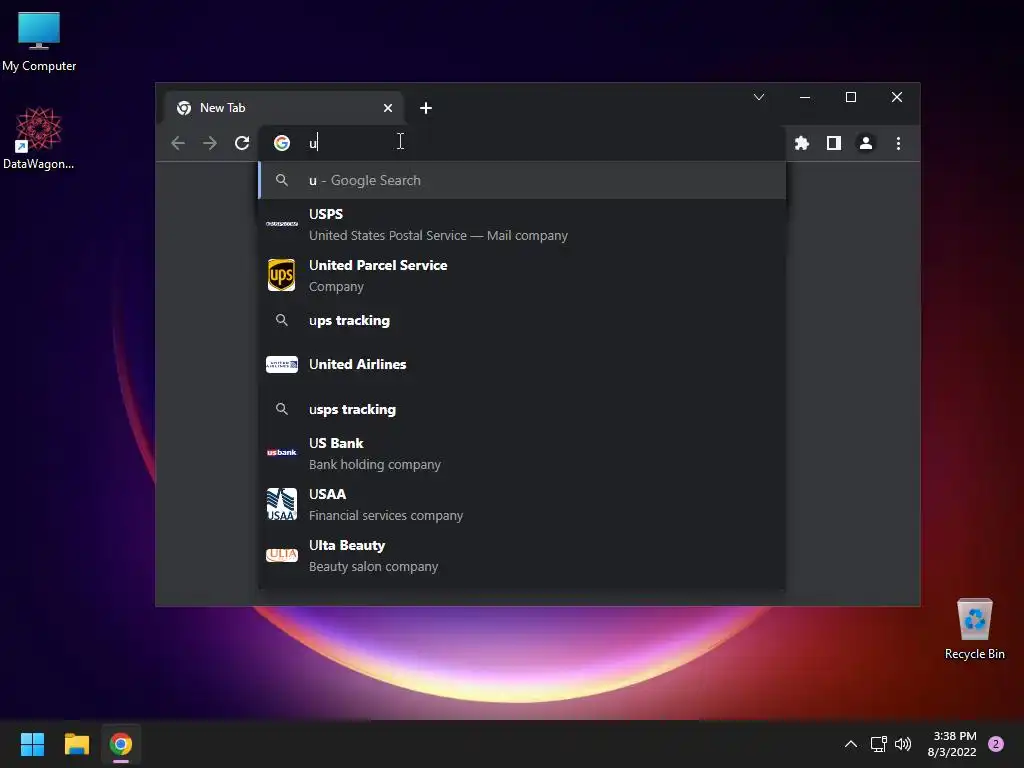Click Chrome icon in taskbar
The image size is (1024, 768).
121,744
